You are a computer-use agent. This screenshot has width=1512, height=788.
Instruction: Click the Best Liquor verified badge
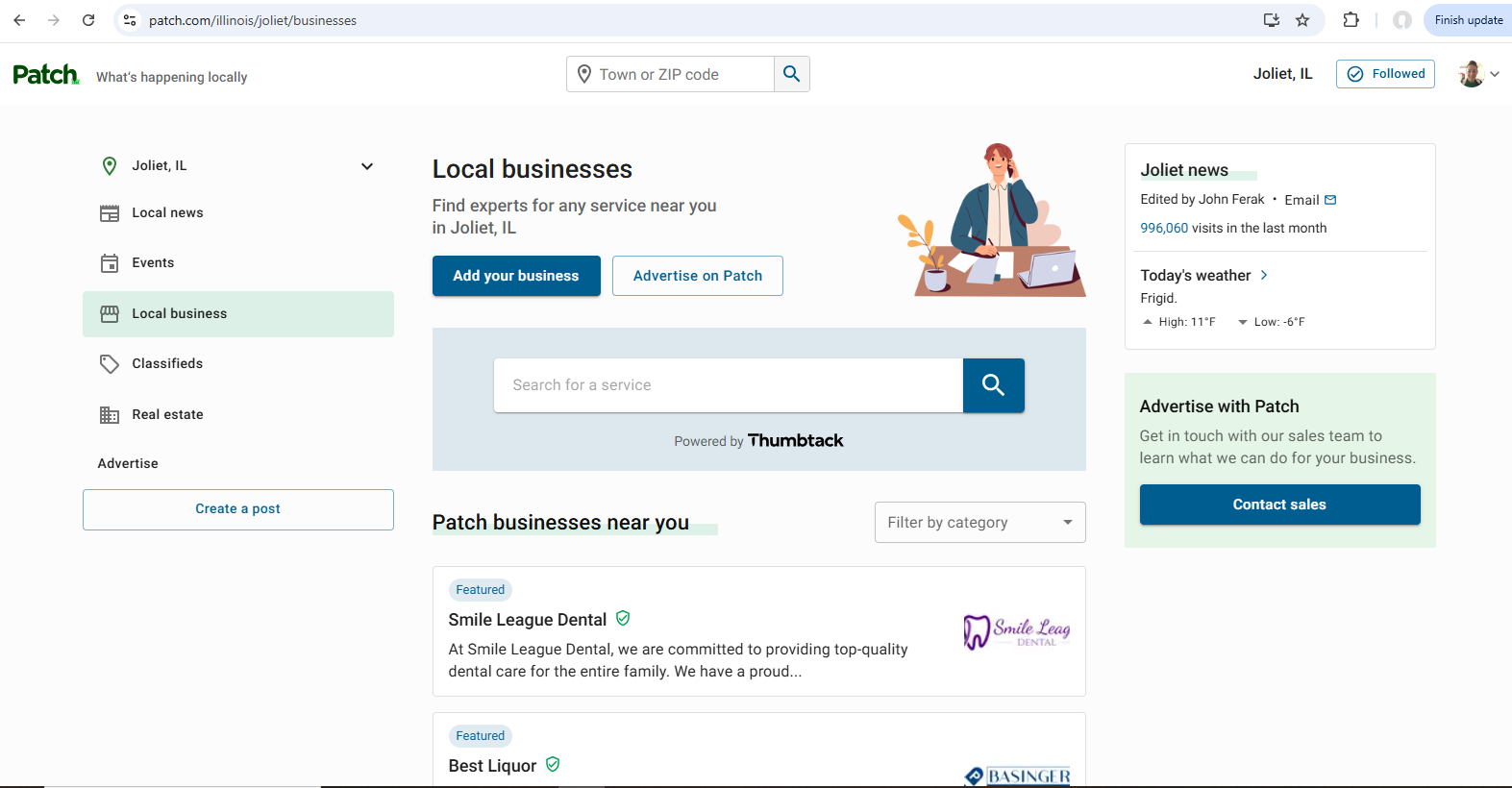553,764
